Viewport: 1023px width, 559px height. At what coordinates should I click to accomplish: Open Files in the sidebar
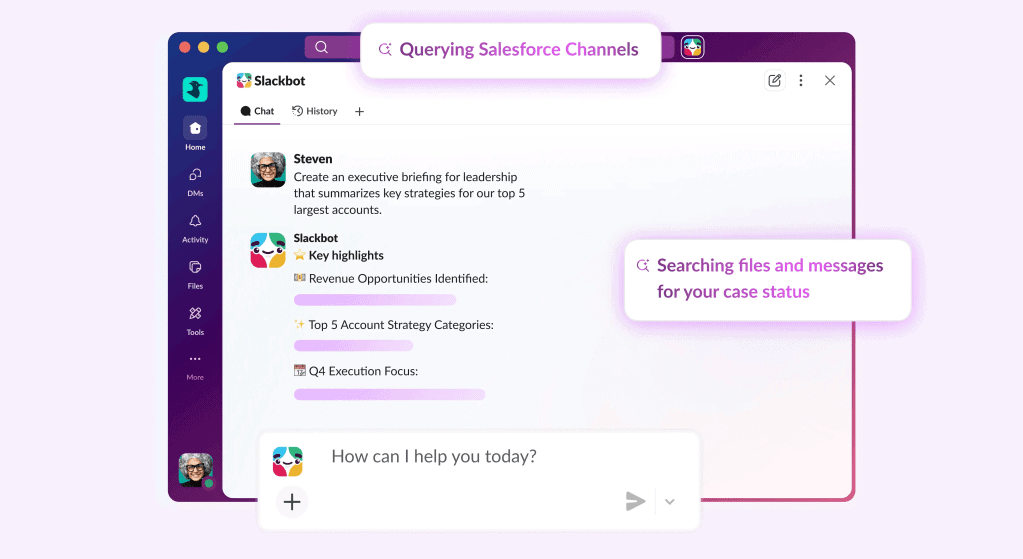(x=195, y=275)
